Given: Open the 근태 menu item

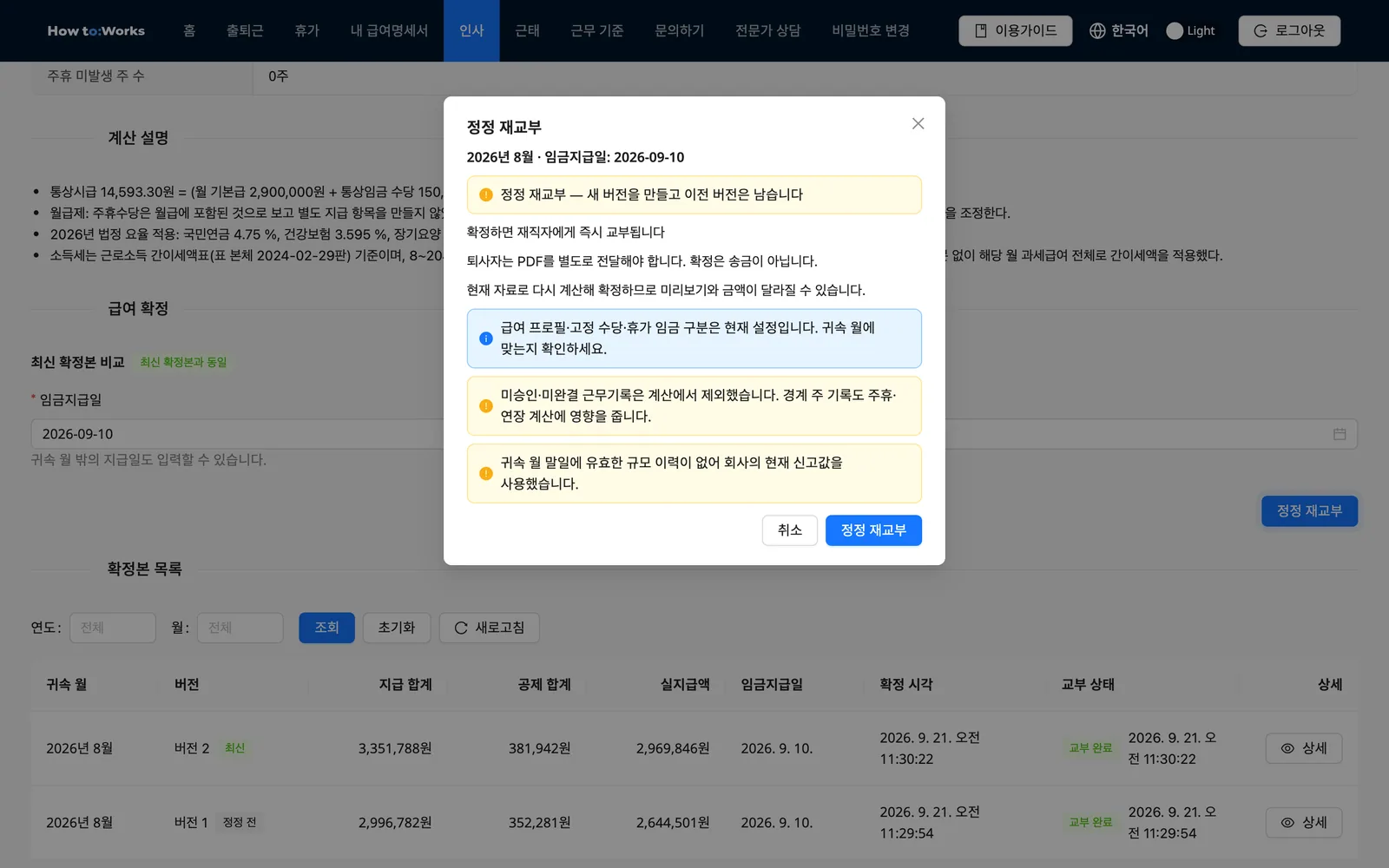Looking at the screenshot, I should [x=527, y=30].
